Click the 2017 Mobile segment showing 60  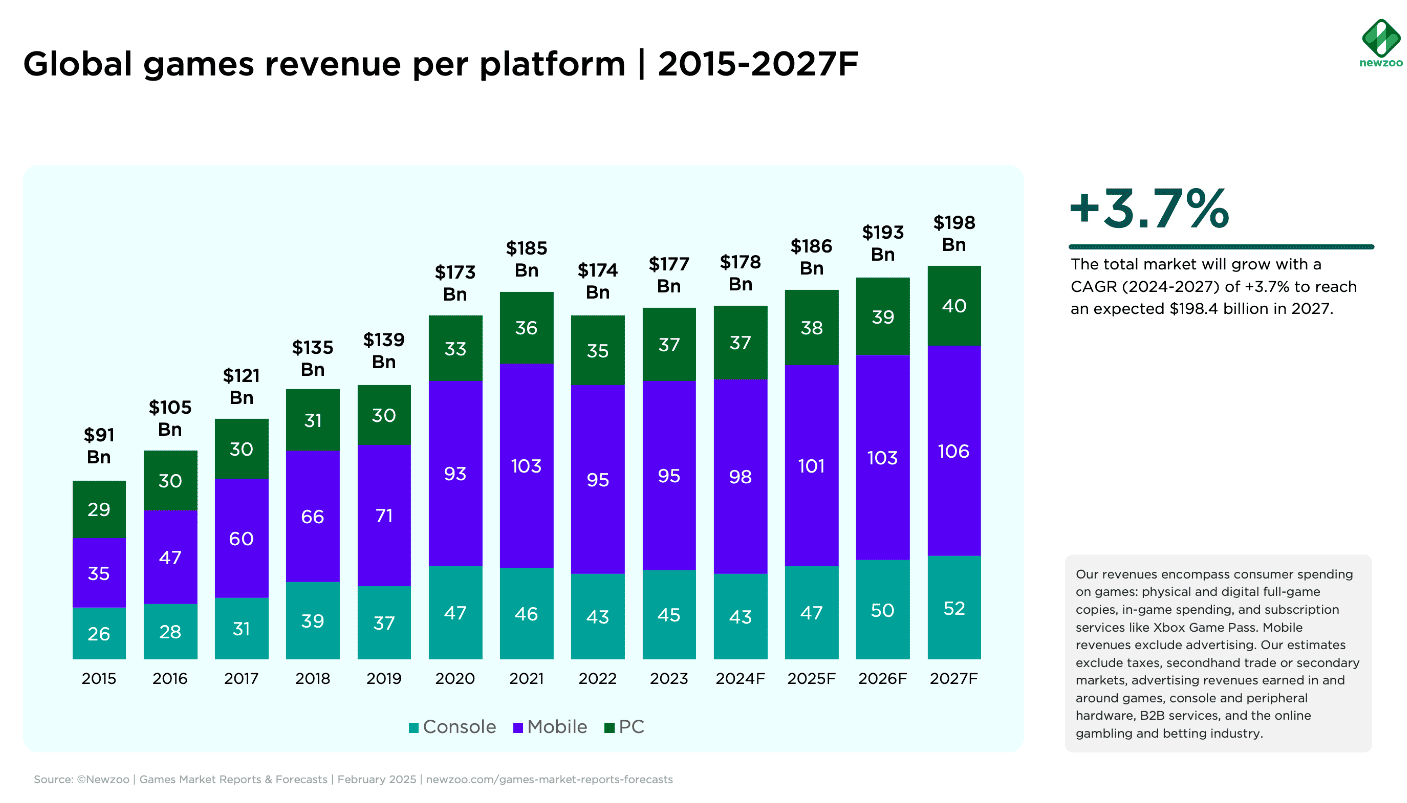[x=241, y=539]
